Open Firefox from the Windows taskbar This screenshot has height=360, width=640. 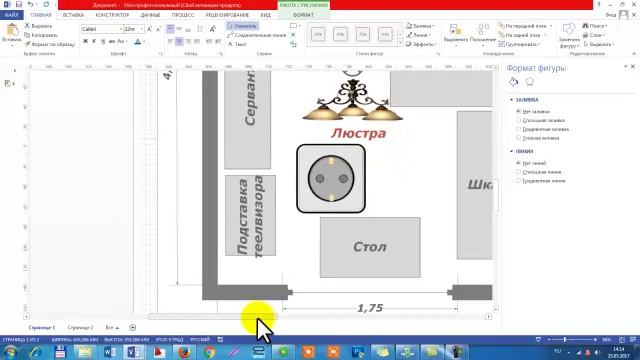tap(184, 352)
